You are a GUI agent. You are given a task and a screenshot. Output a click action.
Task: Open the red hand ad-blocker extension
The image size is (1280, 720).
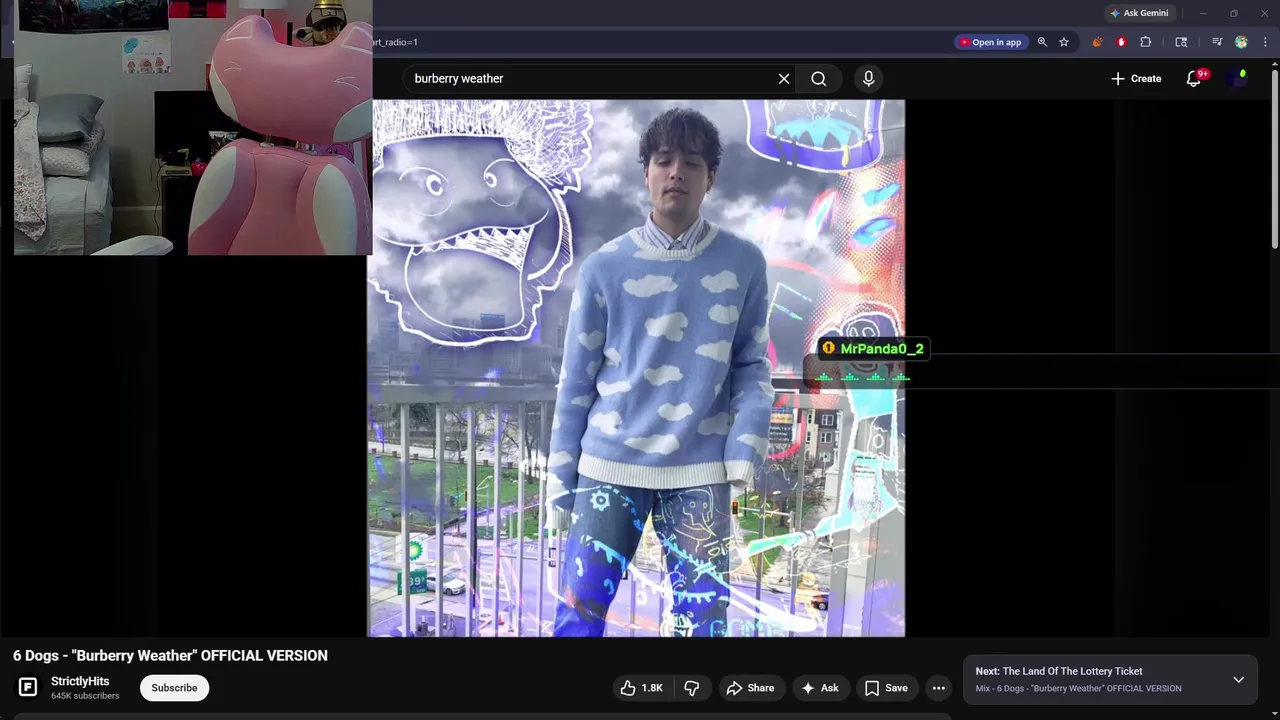tap(1121, 42)
